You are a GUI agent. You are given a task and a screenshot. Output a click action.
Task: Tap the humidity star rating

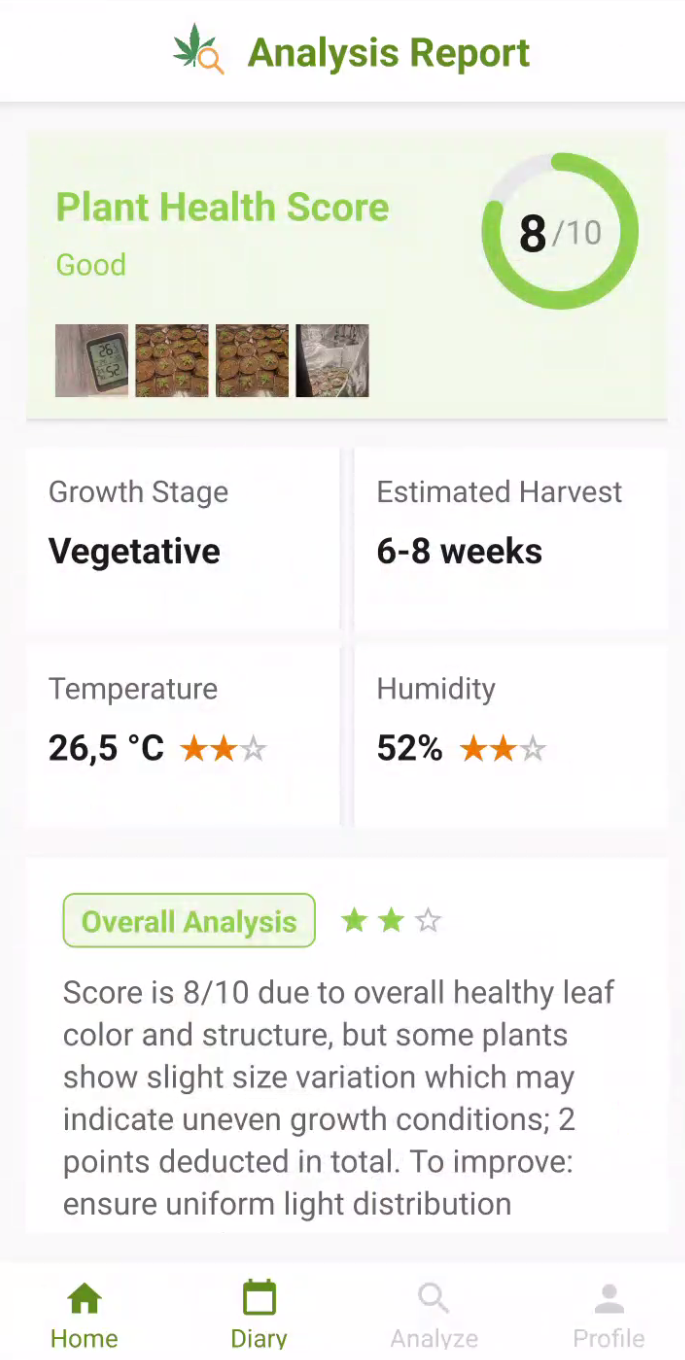click(x=502, y=749)
